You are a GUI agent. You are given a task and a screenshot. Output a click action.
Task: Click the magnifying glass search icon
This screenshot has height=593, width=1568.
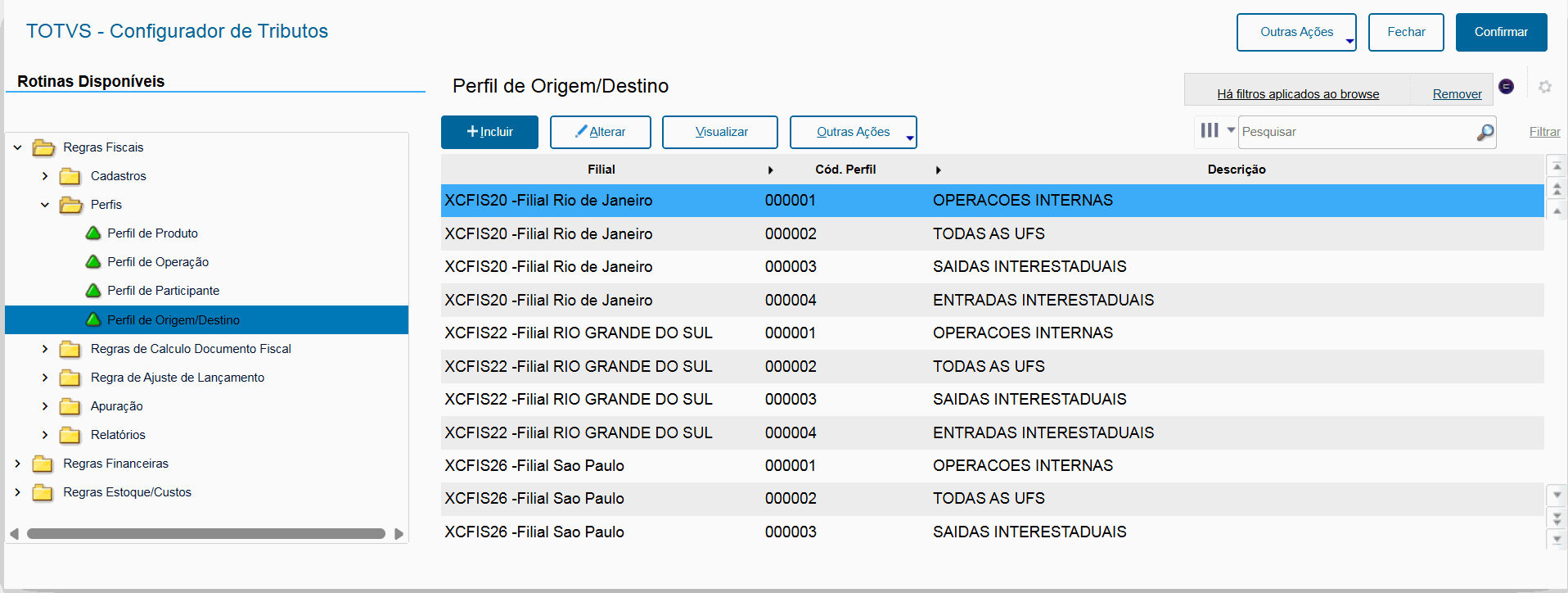point(1485,132)
